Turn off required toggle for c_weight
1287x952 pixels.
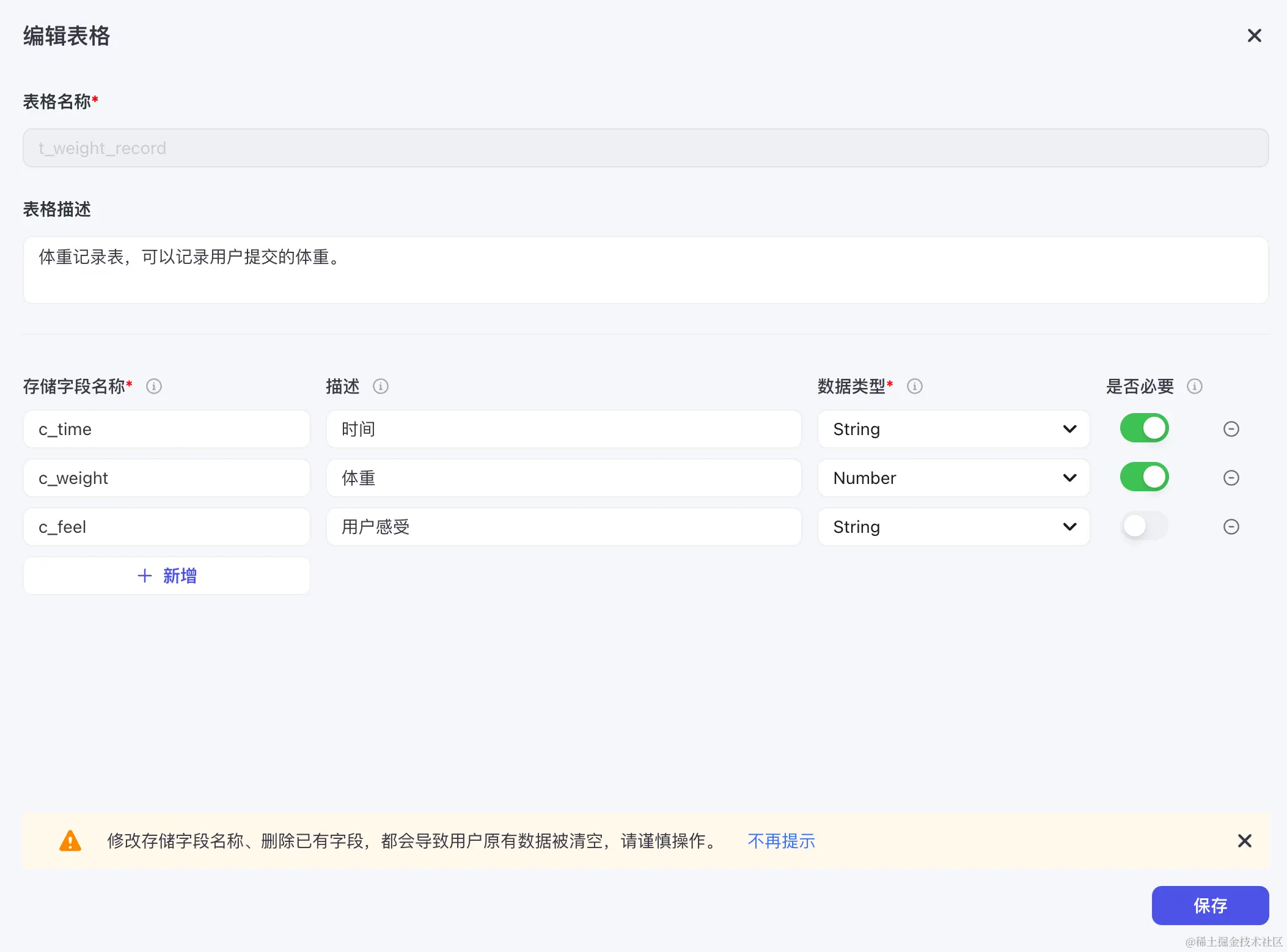1145,477
